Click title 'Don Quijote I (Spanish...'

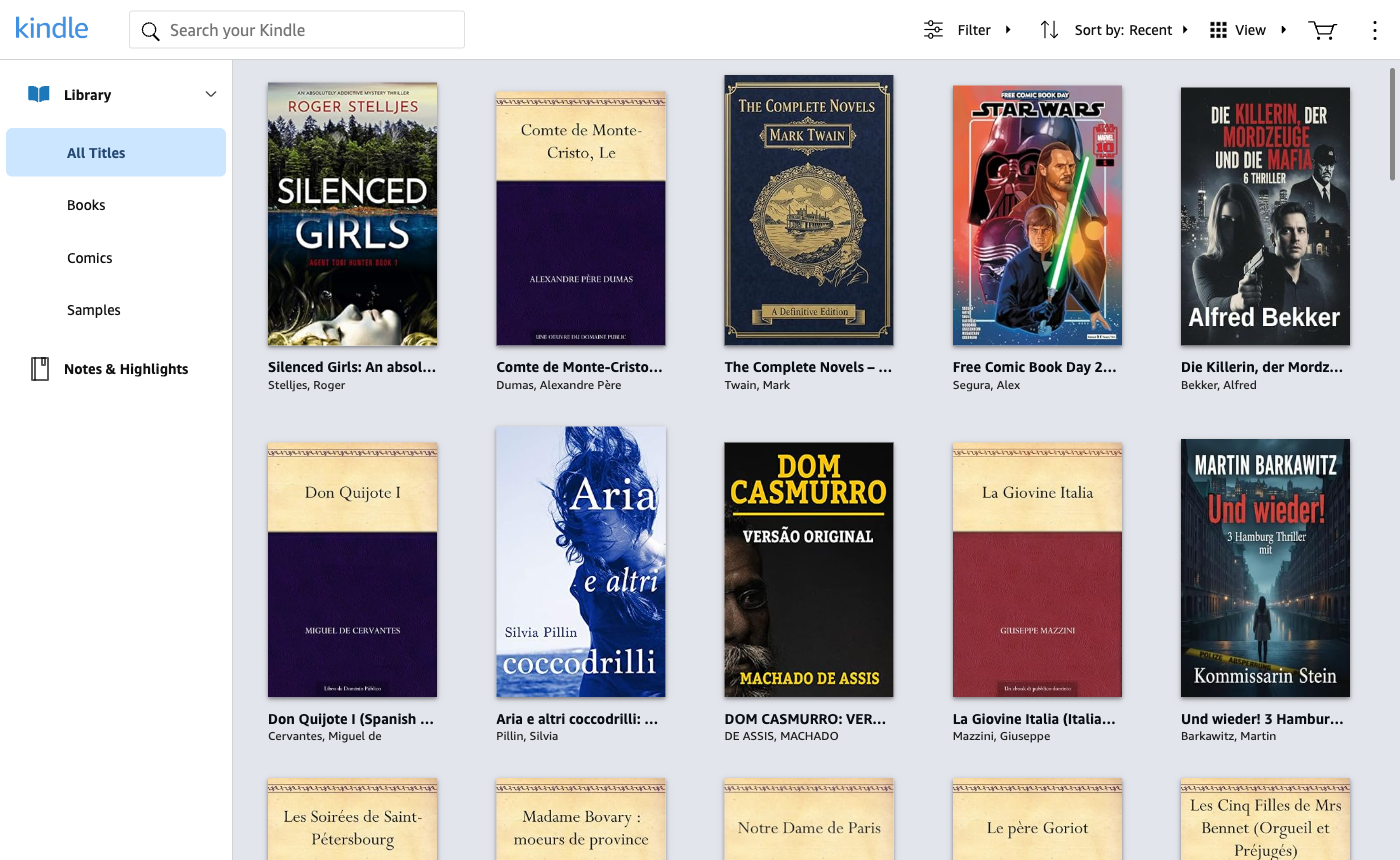point(351,719)
